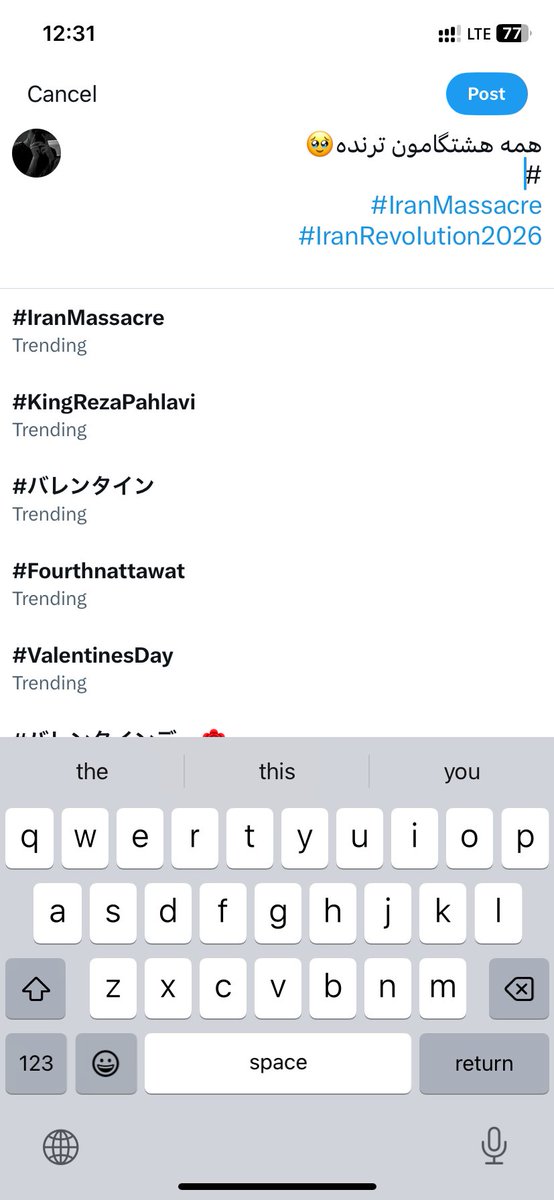Tap the backspace delete key
The height and width of the screenshot is (1200, 554).
pyautogui.click(x=518, y=989)
